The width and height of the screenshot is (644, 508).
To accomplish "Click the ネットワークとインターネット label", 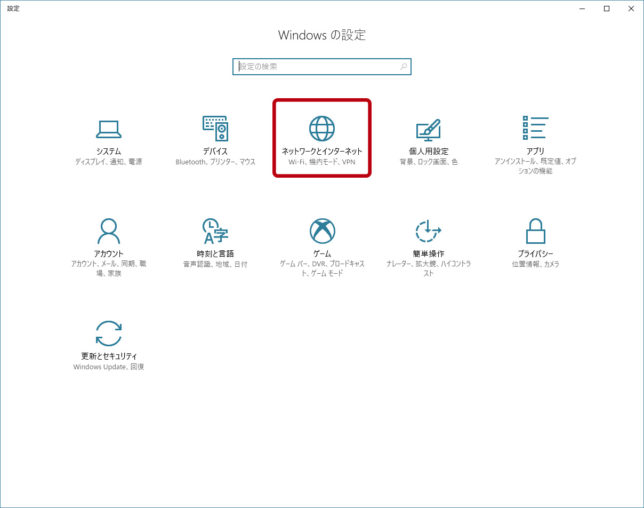I will [322, 151].
